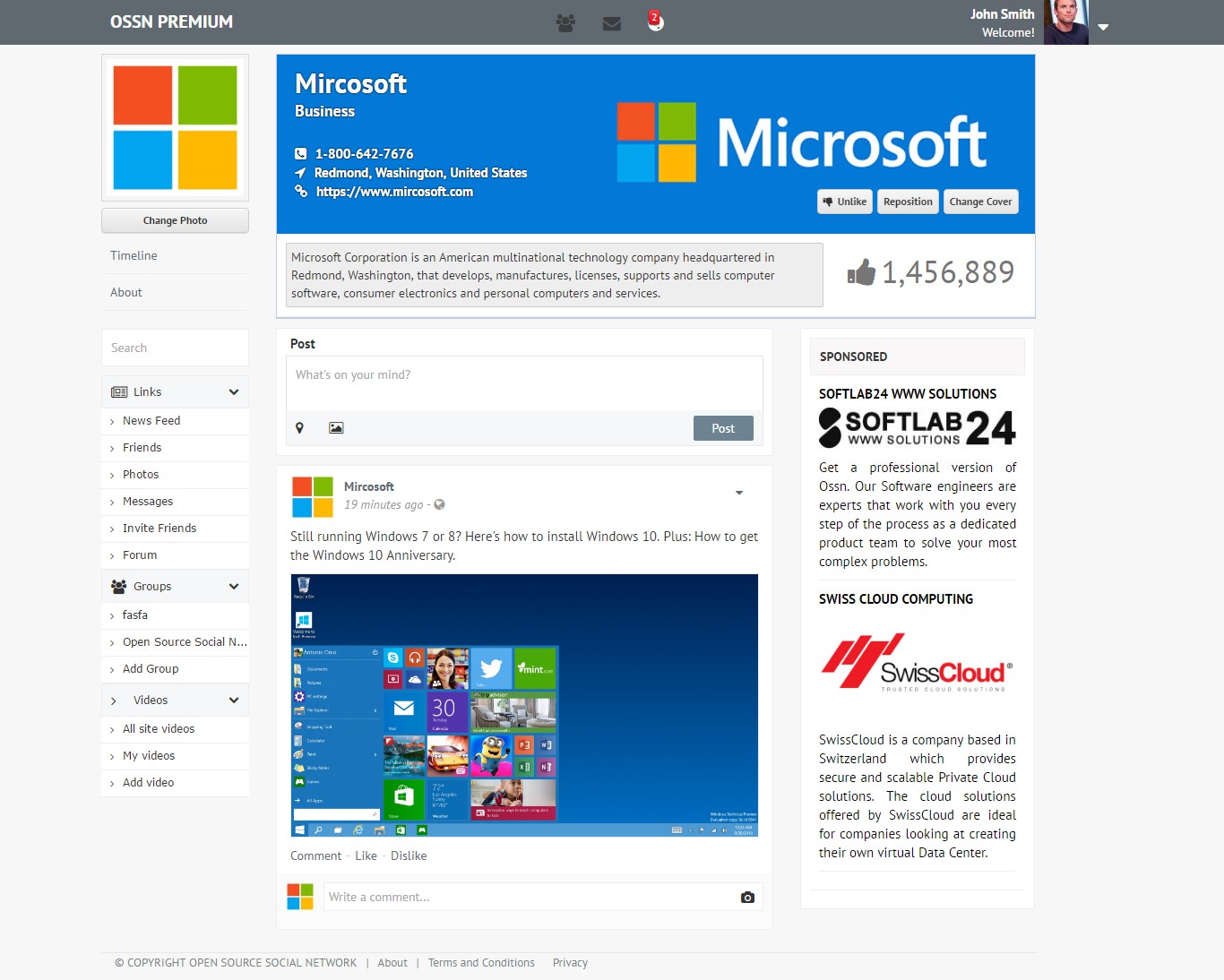Click the Unlike button on the cover
Viewport: 1224px width, 980px height.
pyautogui.click(x=845, y=202)
